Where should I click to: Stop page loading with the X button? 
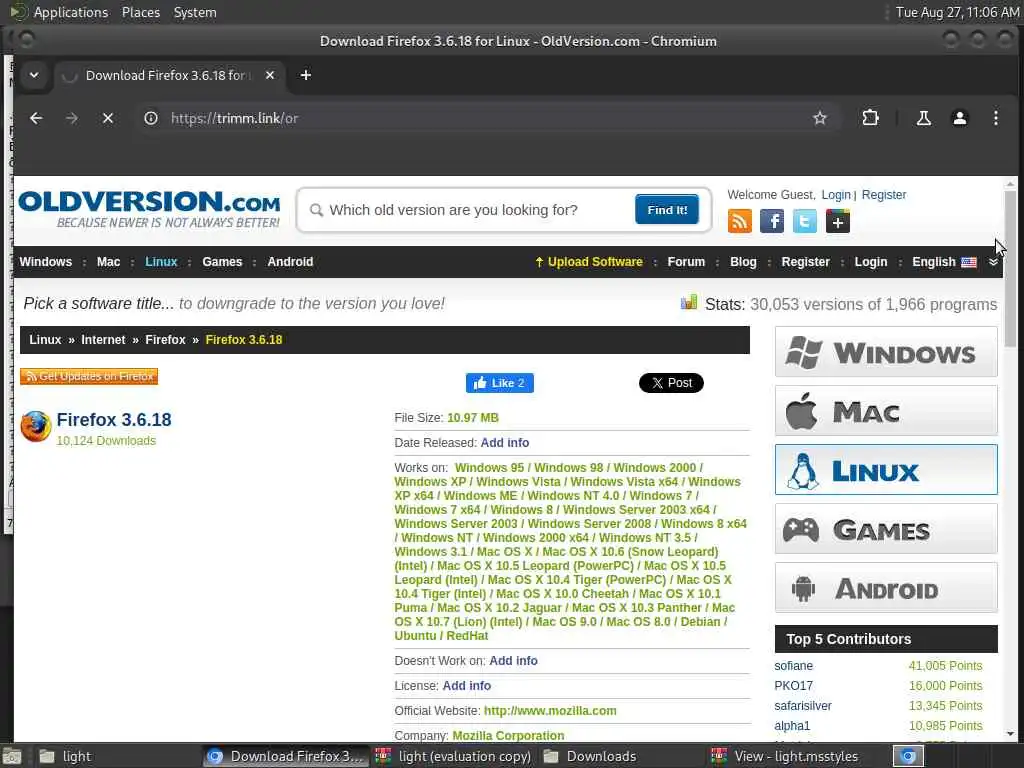point(108,118)
